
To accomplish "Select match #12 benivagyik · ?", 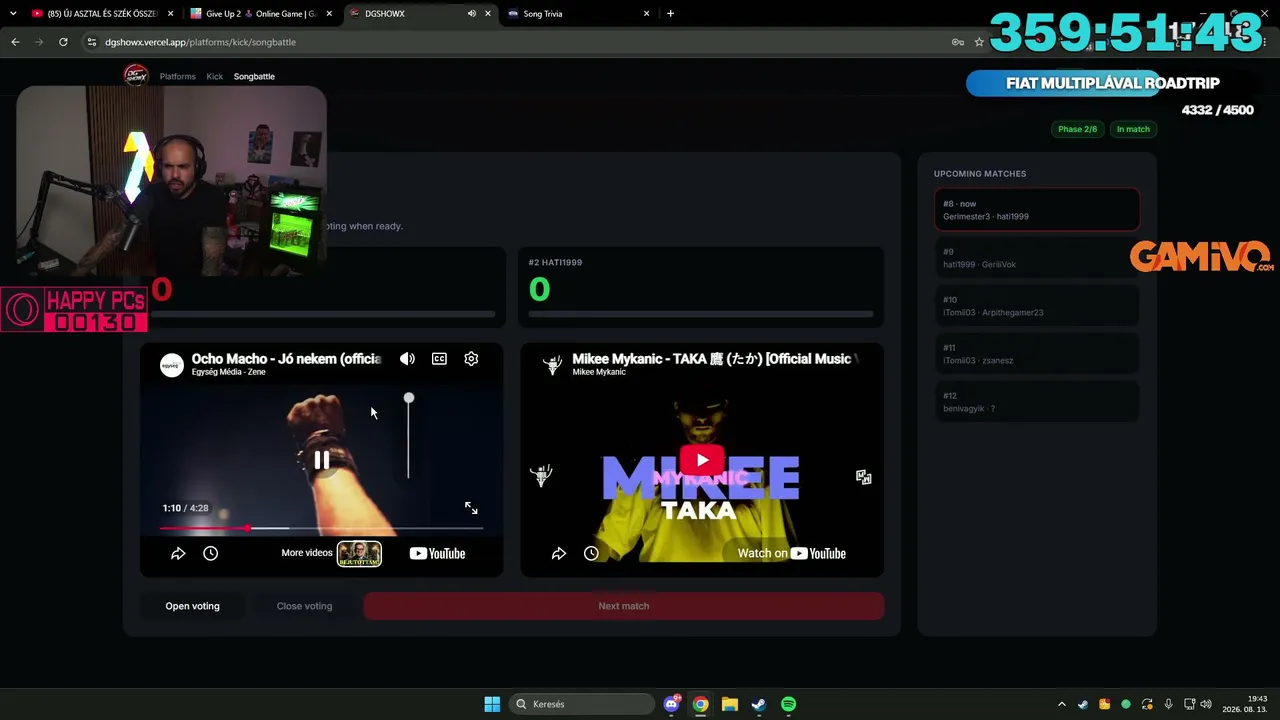I will 1037,402.
